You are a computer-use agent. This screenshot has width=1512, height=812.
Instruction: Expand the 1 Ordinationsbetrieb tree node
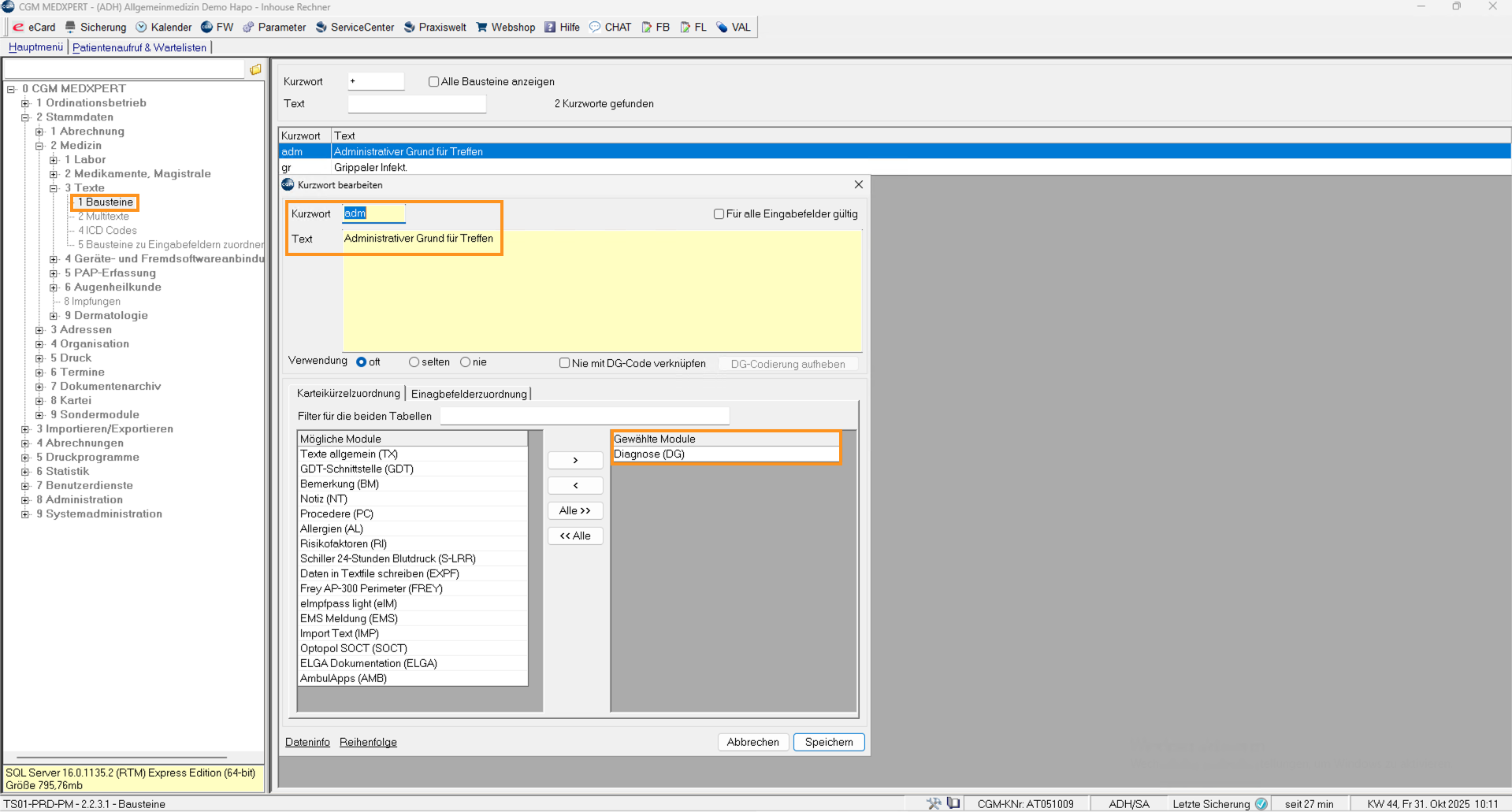click(x=25, y=103)
